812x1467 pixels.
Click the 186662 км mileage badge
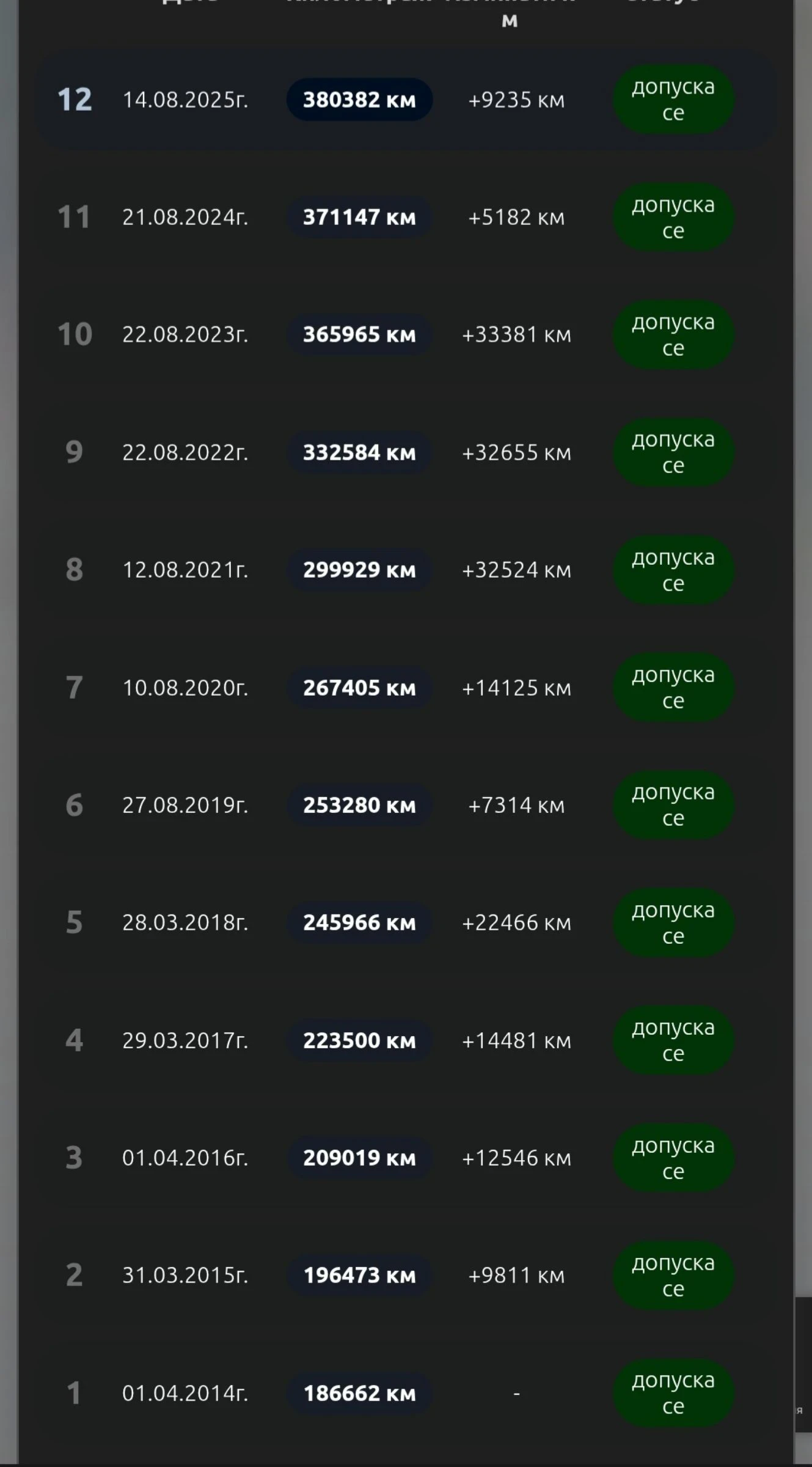coord(359,1393)
